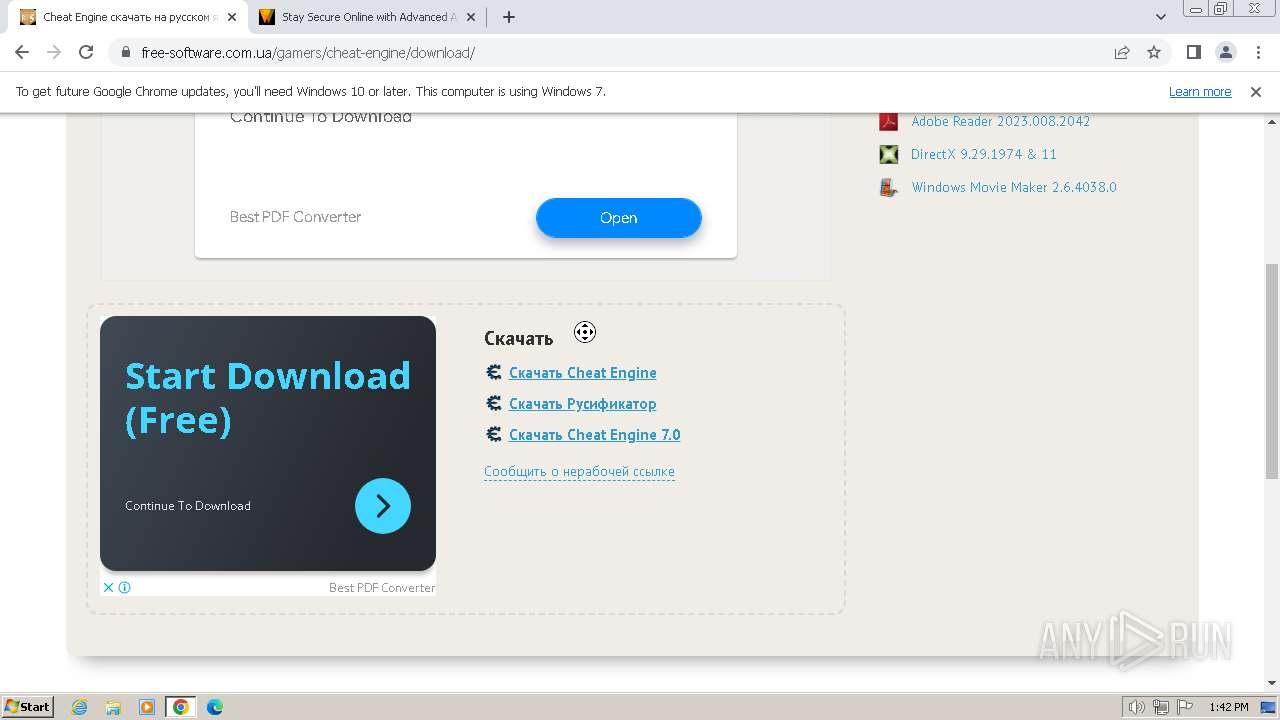Close the Stay Secure Online tab
The height and width of the screenshot is (720, 1280).
click(470, 17)
